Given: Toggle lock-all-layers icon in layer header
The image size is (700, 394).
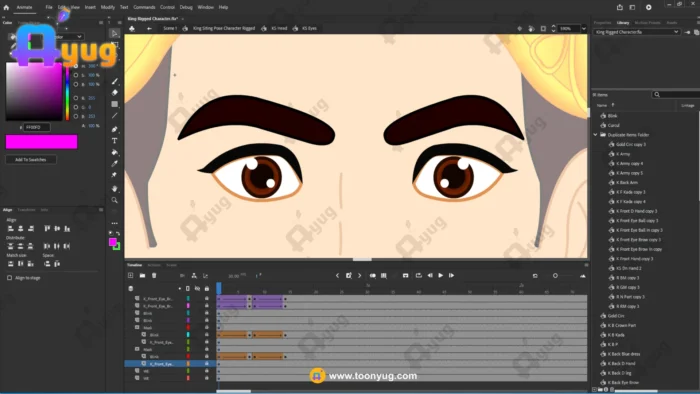Looking at the screenshot, I should pos(207,289).
